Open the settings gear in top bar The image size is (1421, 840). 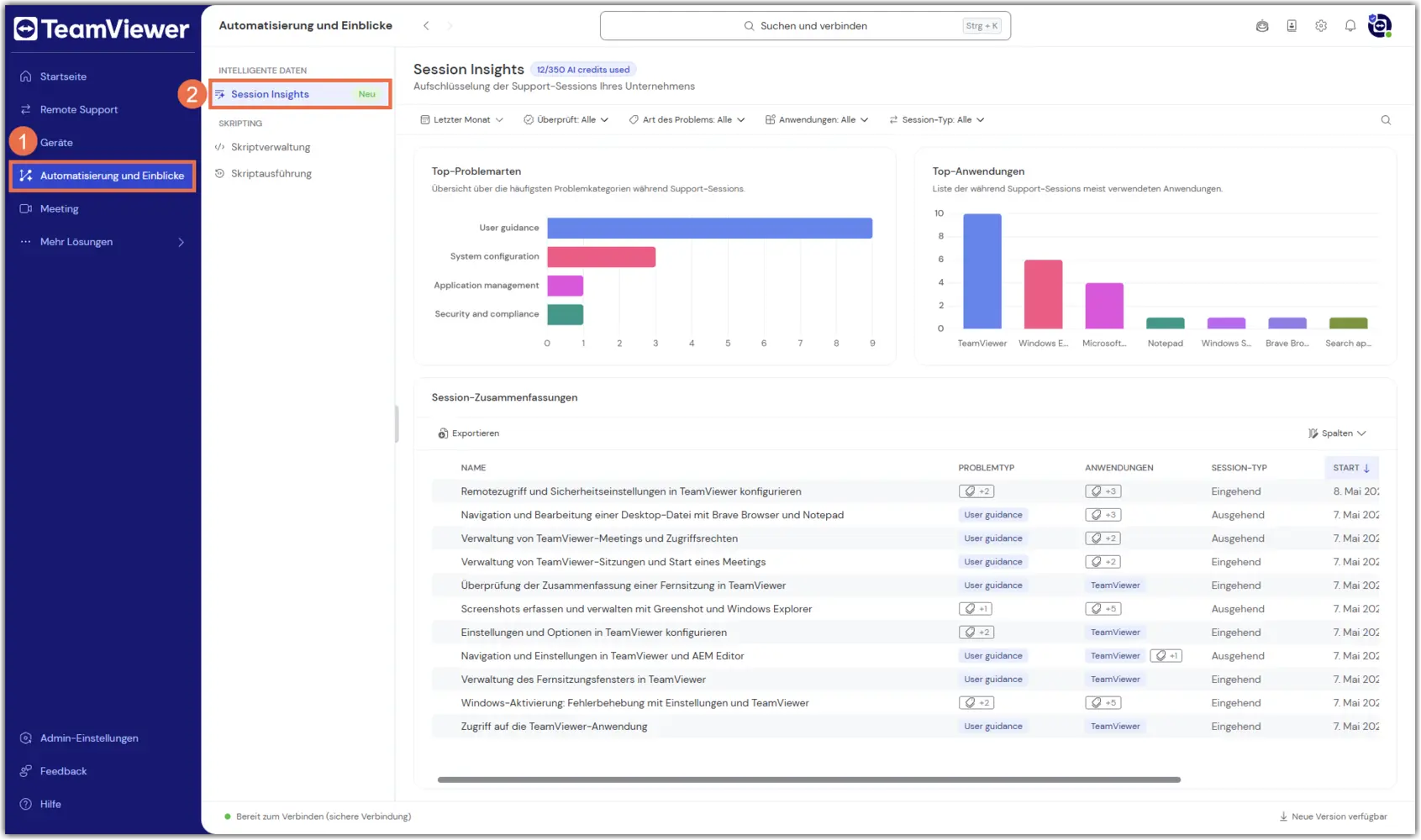tap(1321, 26)
